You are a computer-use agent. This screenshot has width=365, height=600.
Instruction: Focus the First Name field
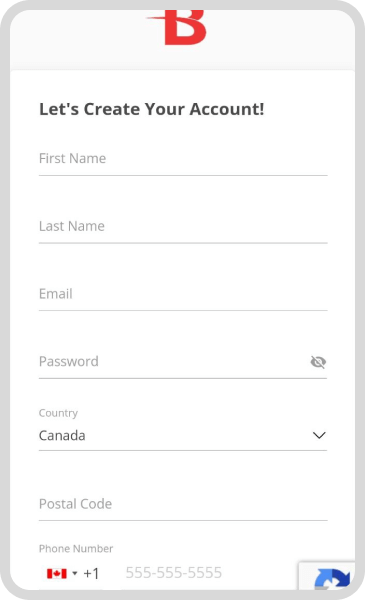tap(183, 159)
